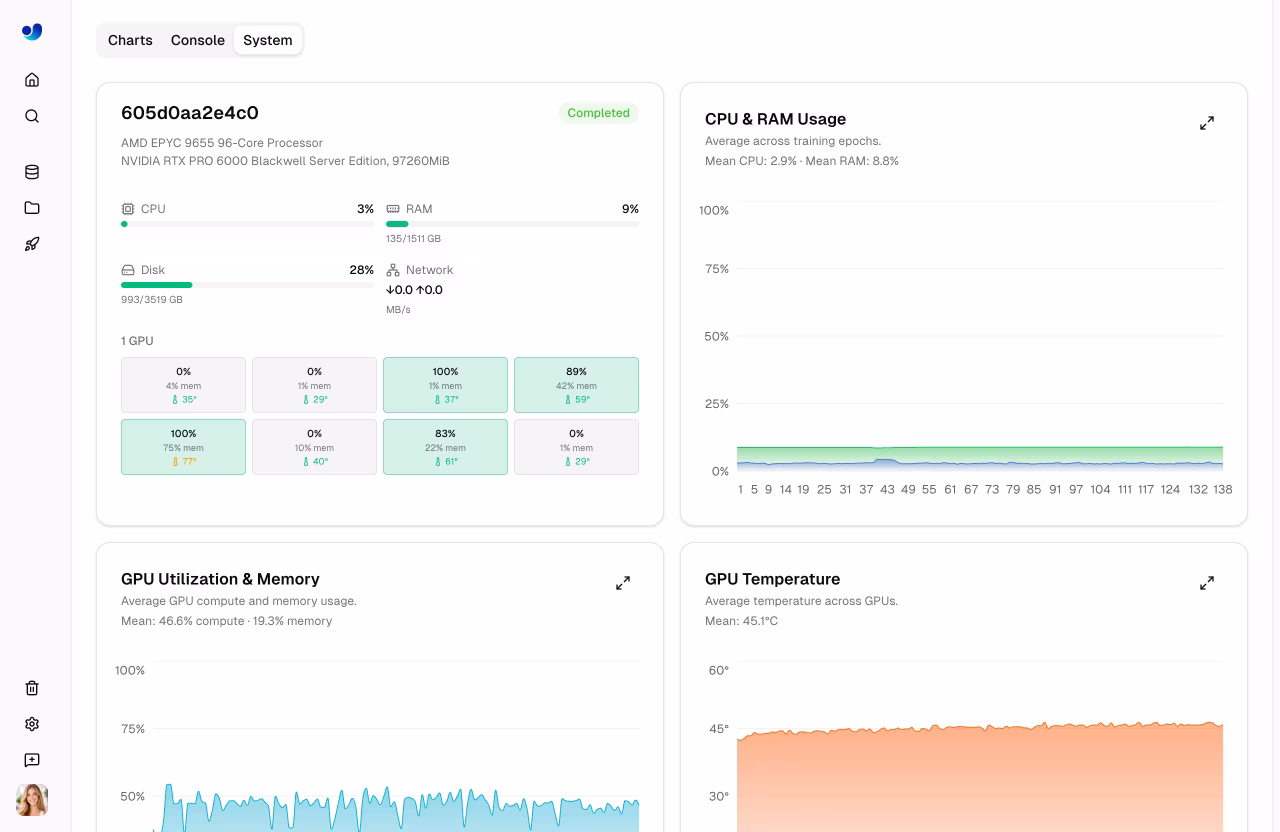This screenshot has width=1280, height=832.
Task: Click the GPU Utilization & Memory title
Action: pos(220,579)
